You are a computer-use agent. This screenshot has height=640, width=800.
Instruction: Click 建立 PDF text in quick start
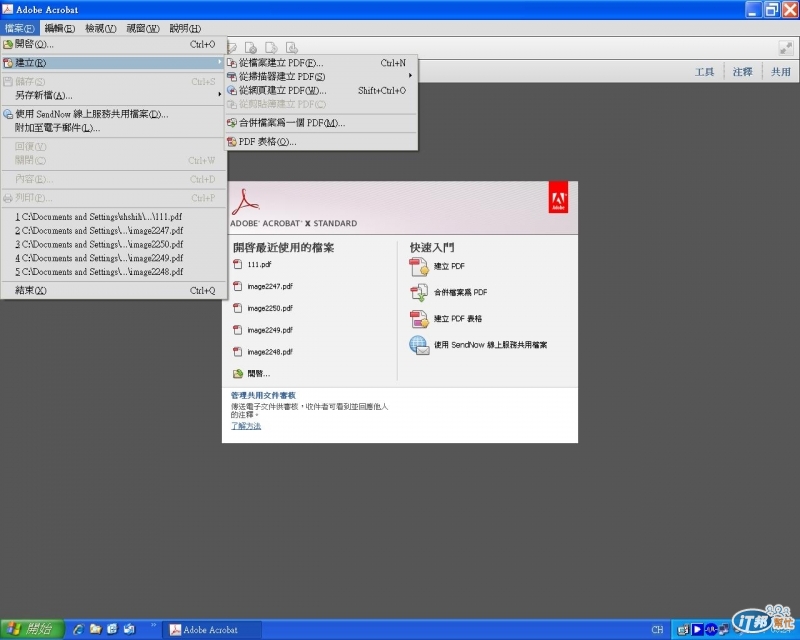pos(449,266)
